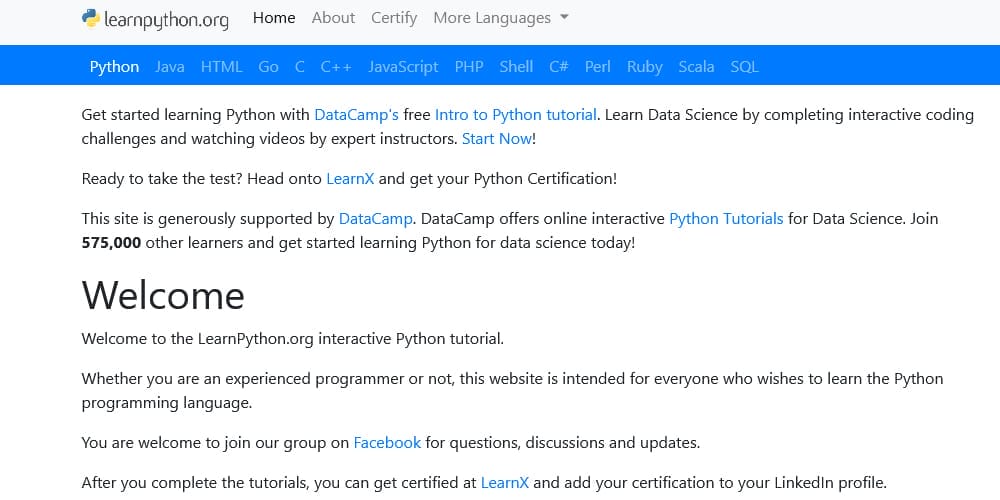Follow the DataCamp's link
The width and height of the screenshot is (1000, 500).
357,115
